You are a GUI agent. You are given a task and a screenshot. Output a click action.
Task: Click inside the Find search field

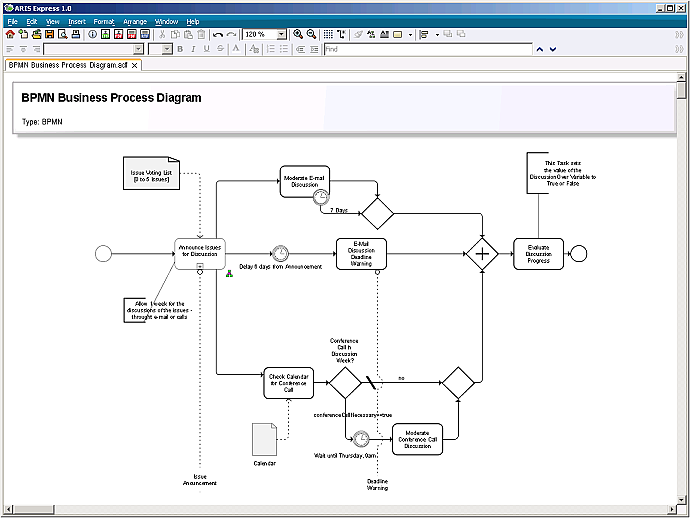click(428, 49)
